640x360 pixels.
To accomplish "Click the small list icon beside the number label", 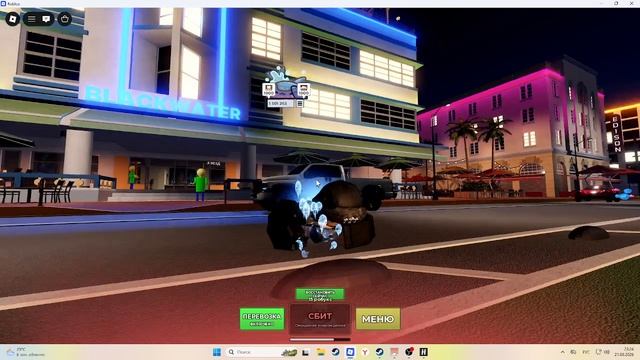I will click(300, 104).
